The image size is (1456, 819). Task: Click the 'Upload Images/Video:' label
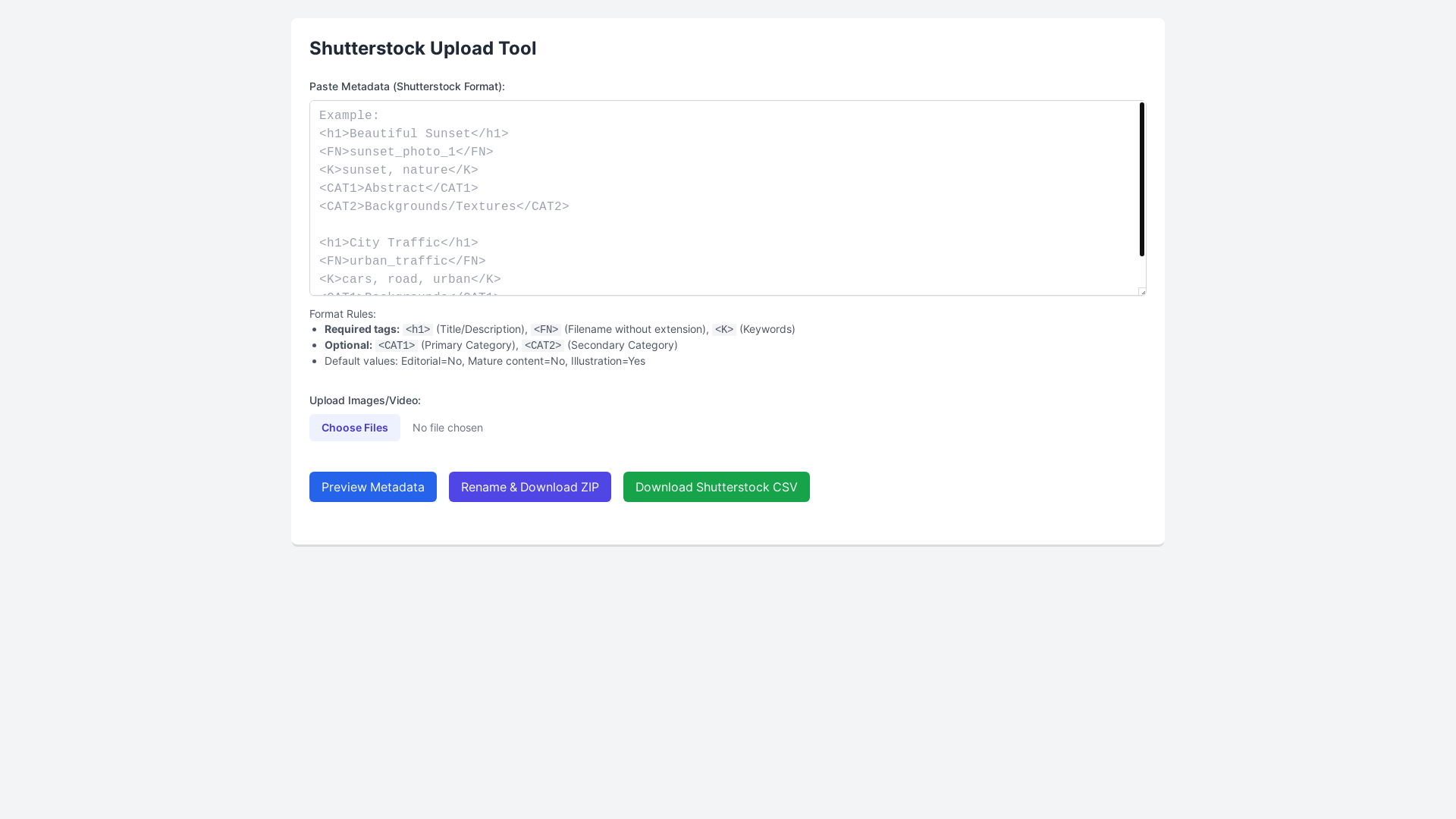tap(365, 400)
